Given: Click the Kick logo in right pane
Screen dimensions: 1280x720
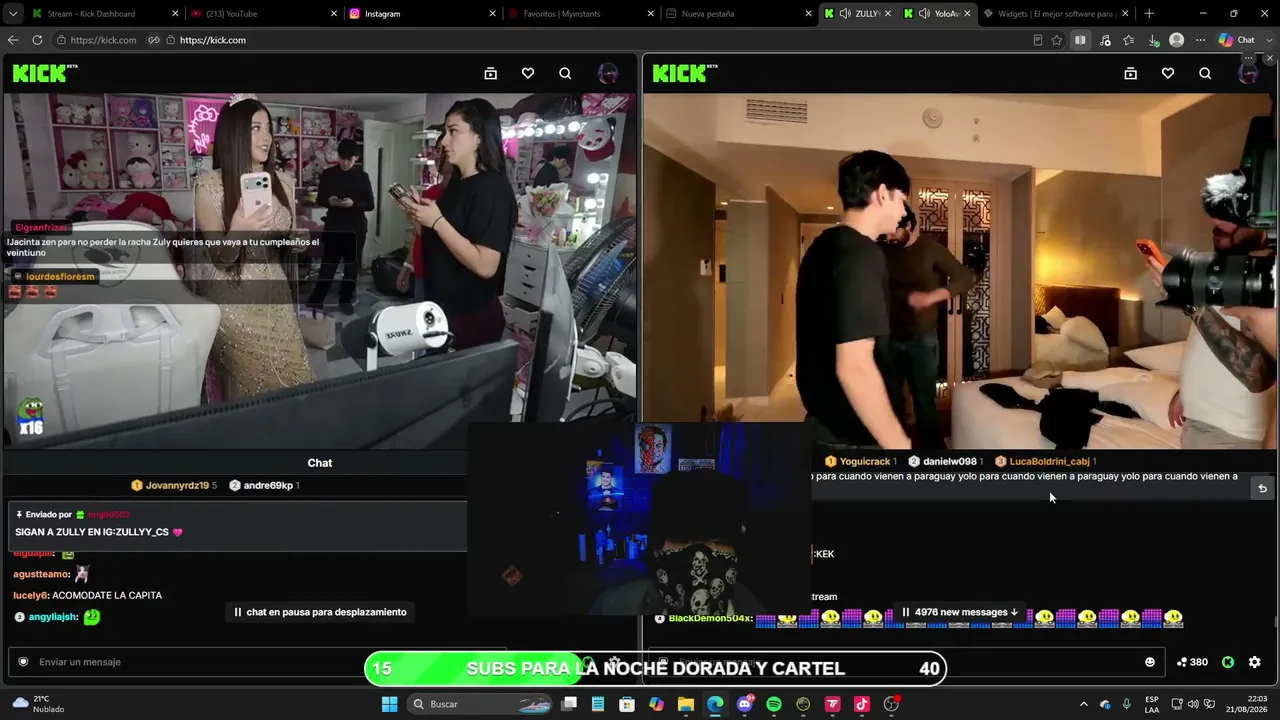Looking at the screenshot, I should pos(685,73).
